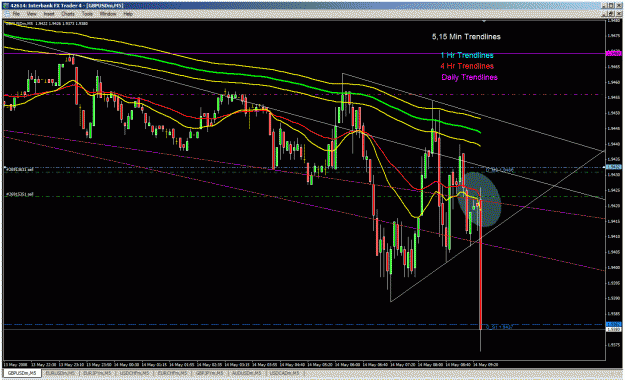Switch to the AUDUSDm,M5 chart tab
This screenshot has height=380, width=625.
point(247,373)
